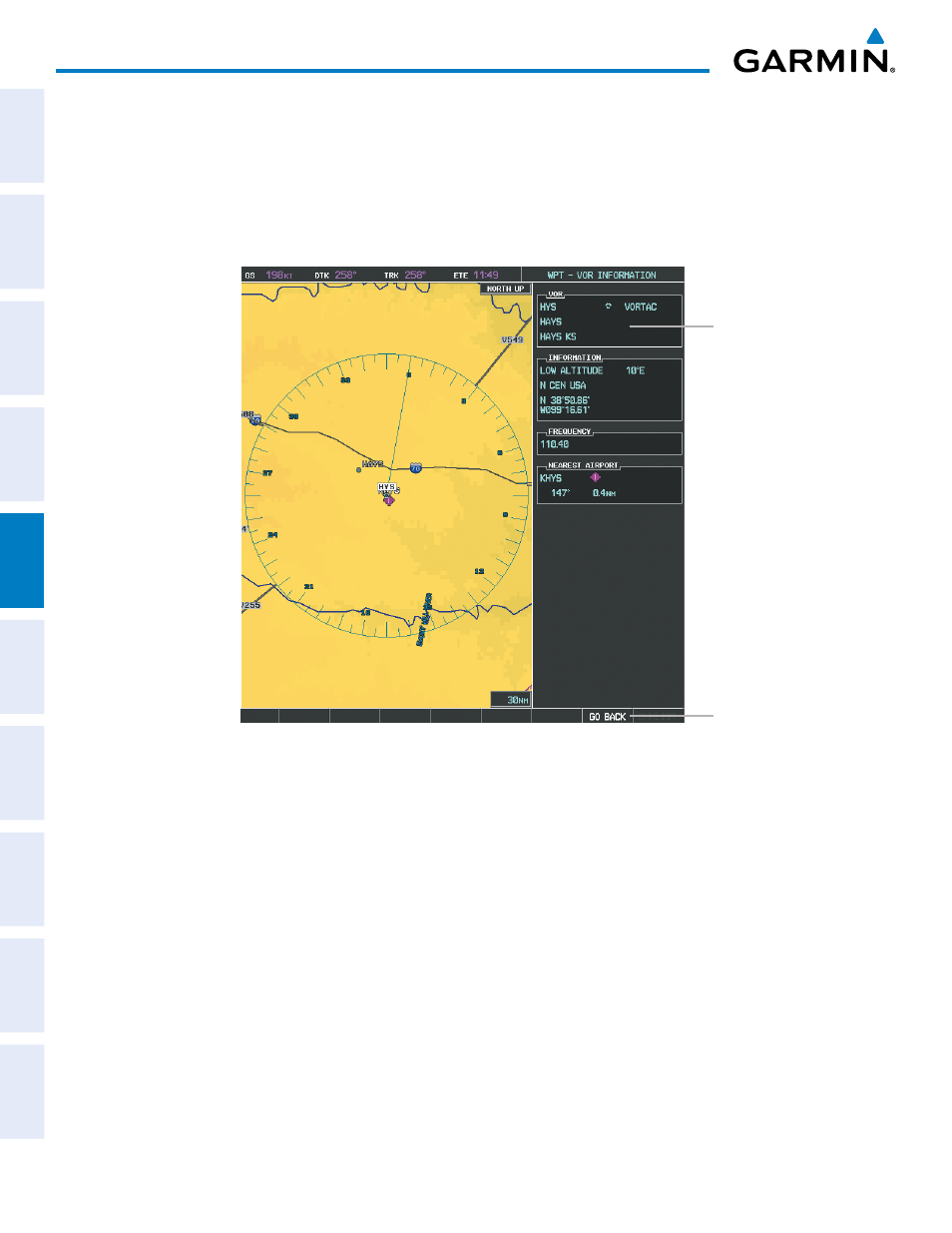
Task: Click the TRK 258° track field
Action: [405, 276]
